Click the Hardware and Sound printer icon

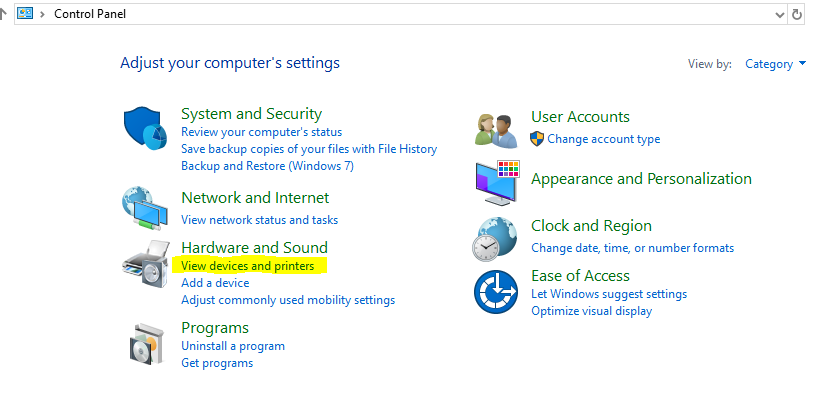[x=146, y=264]
